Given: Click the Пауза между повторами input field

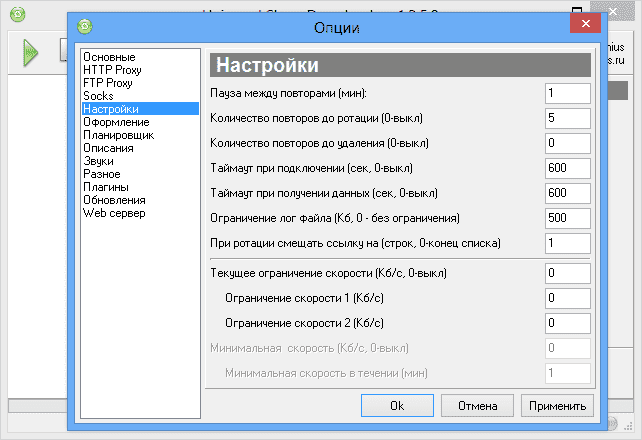Looking at the screenshot, I should pyautogui.click(x=568, y=93).
